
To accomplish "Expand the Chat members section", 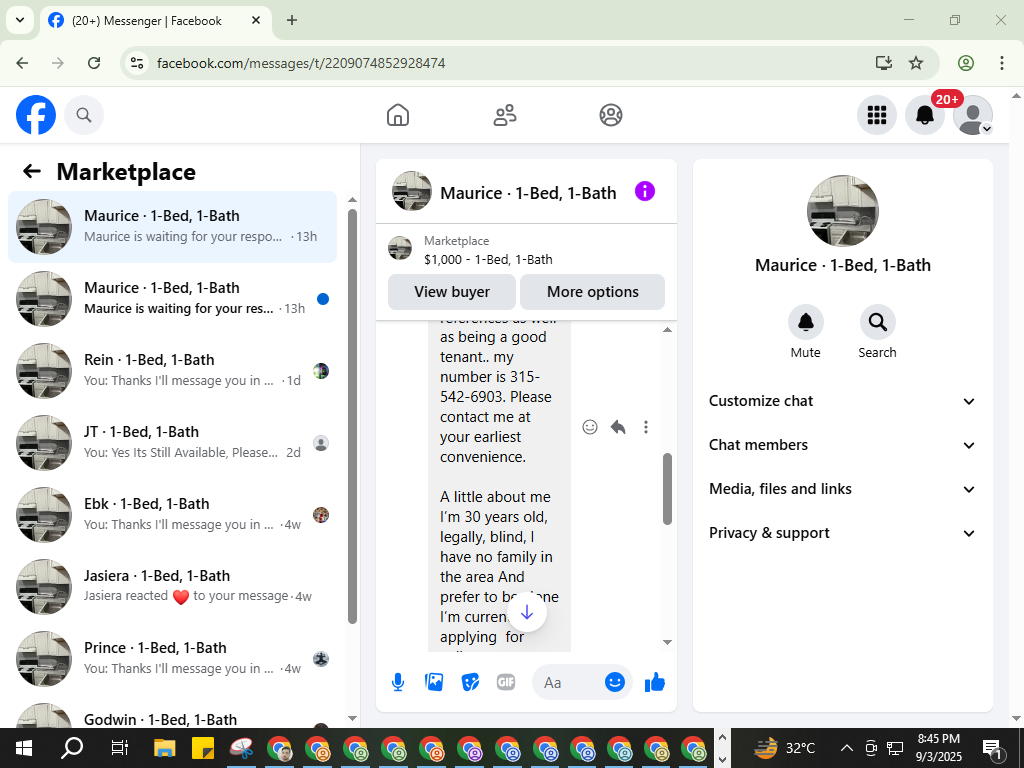I will (842, 445).
